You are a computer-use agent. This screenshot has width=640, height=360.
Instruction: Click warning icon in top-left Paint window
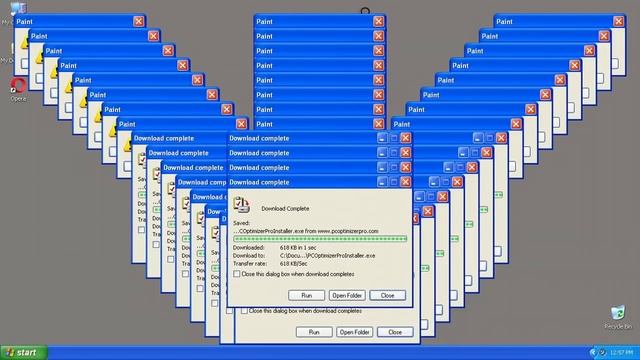pos(24,42)
